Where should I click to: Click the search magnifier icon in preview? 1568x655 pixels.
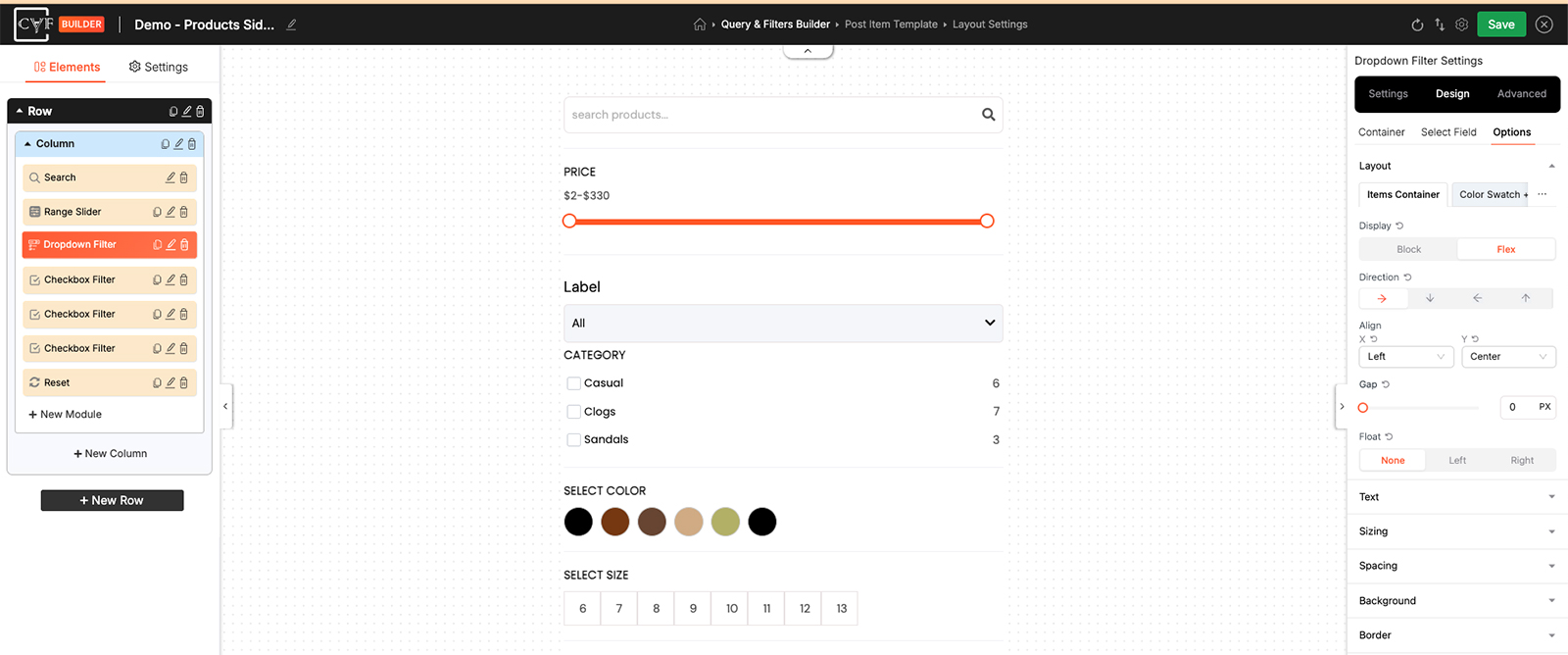coord(988,115)
